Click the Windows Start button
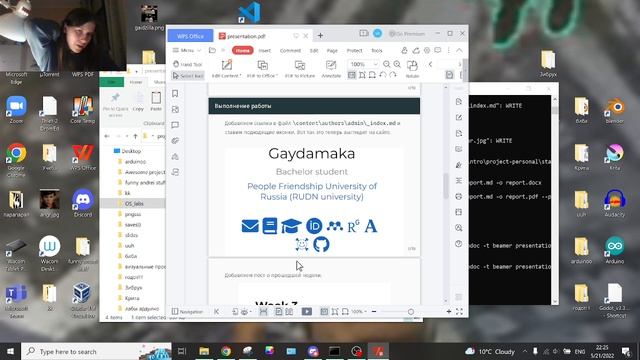The width and height of the screenshot is (640, 360). coord(10,351)
